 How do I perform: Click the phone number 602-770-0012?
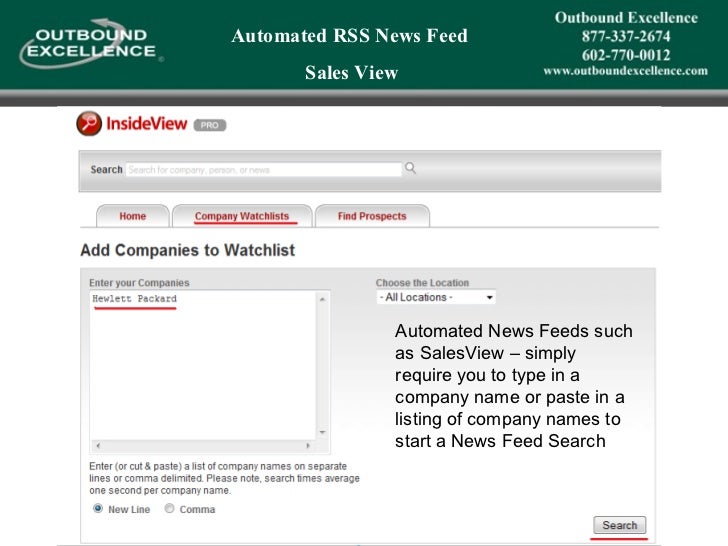pos(626,55)
